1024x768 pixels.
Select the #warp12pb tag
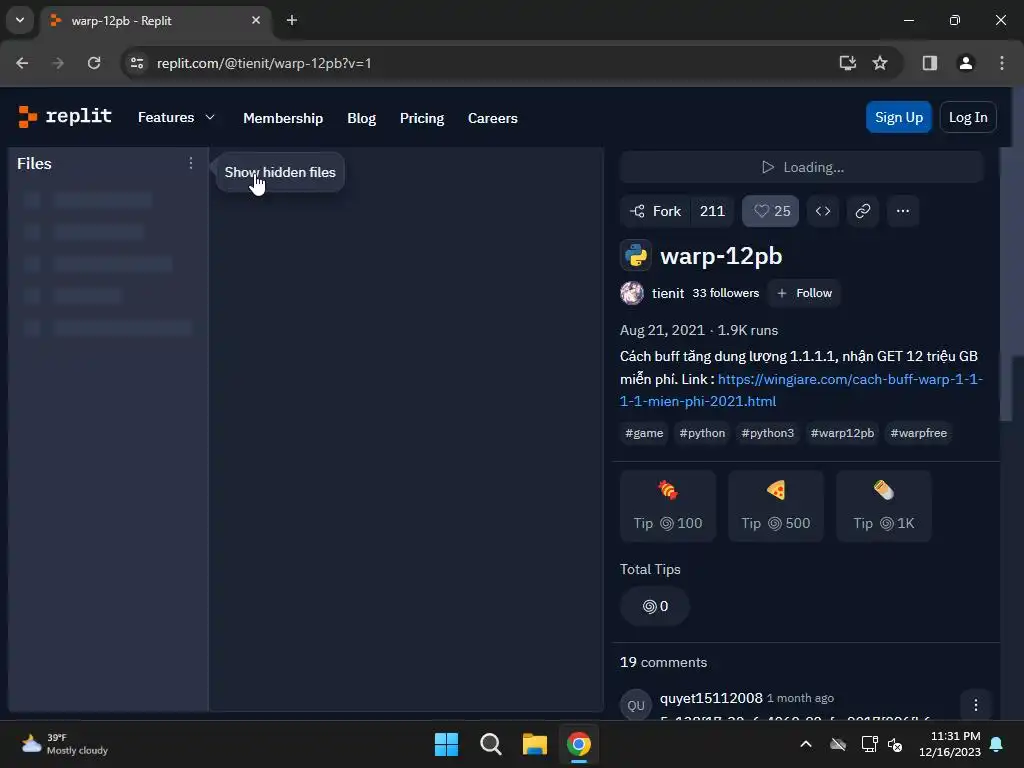(x=842, y=433)
